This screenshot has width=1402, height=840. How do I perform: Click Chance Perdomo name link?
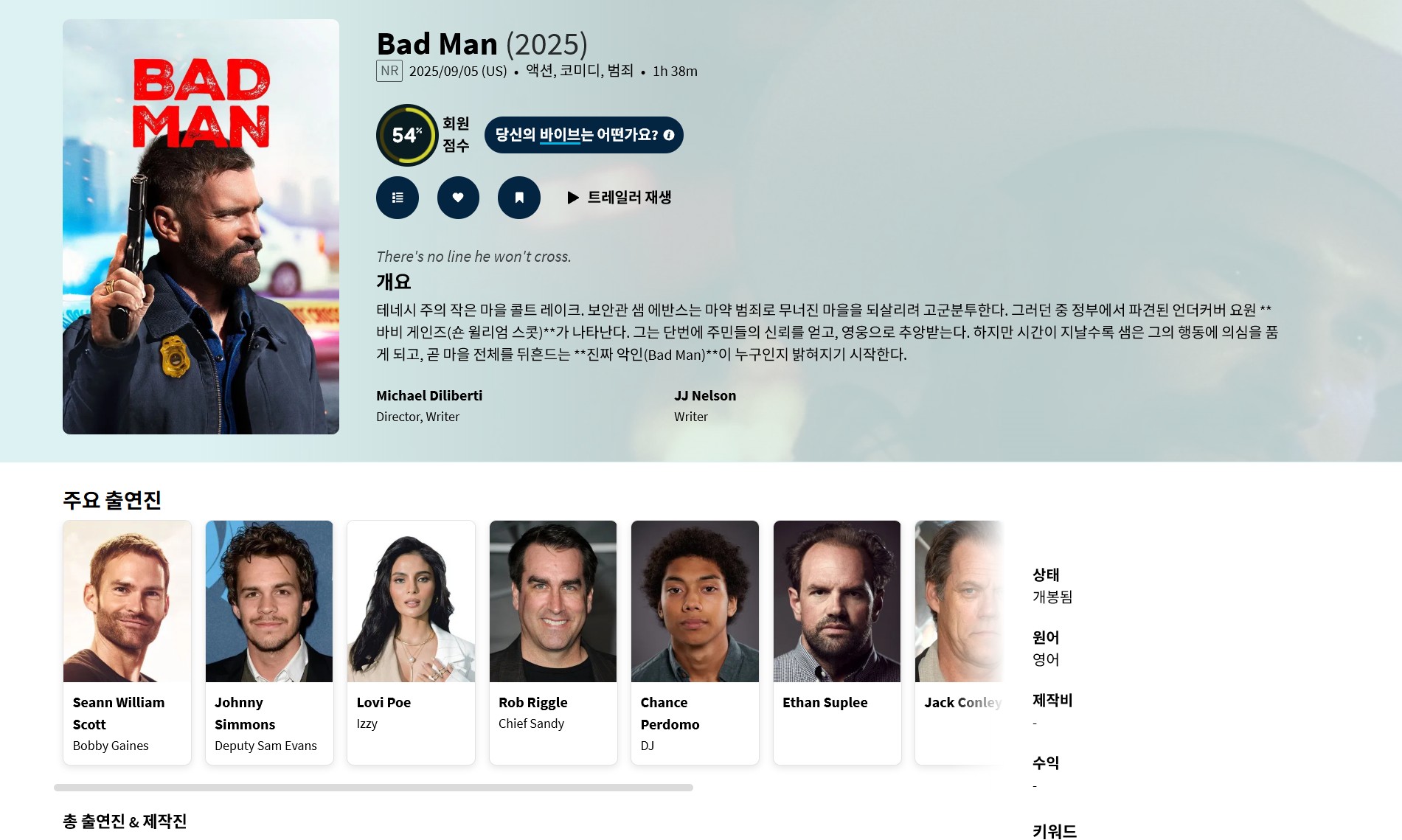click(x=670, y=713)
